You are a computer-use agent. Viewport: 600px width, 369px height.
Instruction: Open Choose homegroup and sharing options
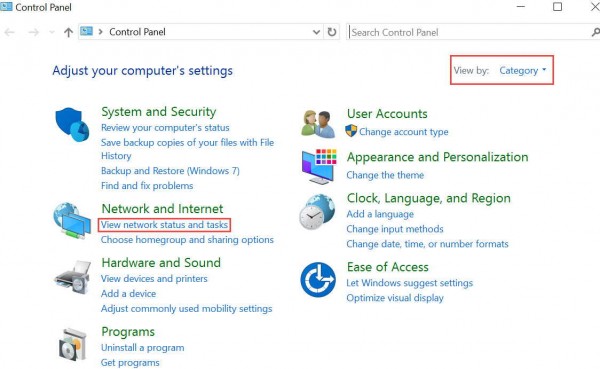point(187,240)
